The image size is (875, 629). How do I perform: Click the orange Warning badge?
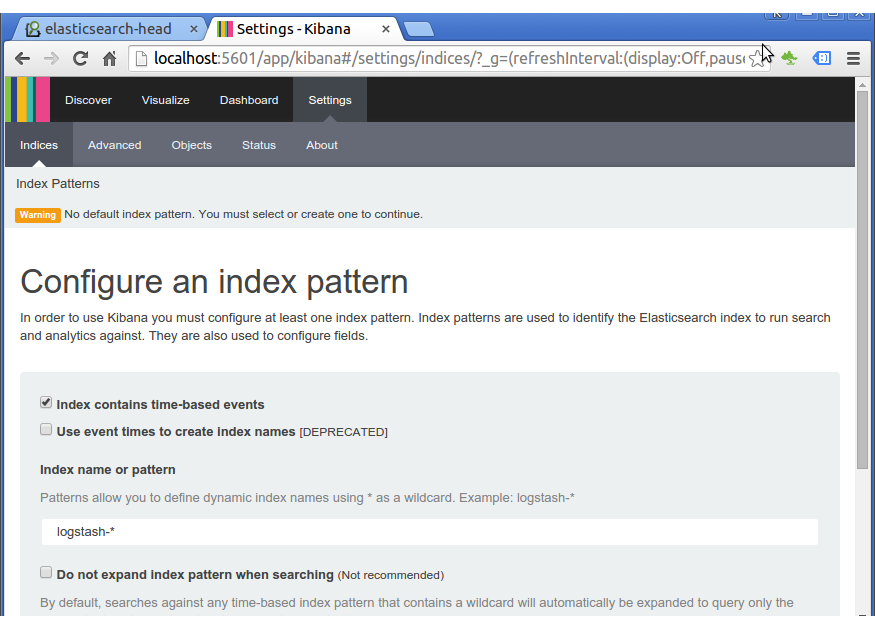(x=38, y=215)
